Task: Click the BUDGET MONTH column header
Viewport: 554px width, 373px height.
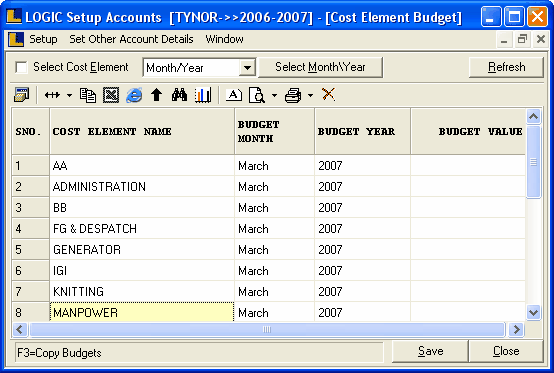Action: point(274,131)
